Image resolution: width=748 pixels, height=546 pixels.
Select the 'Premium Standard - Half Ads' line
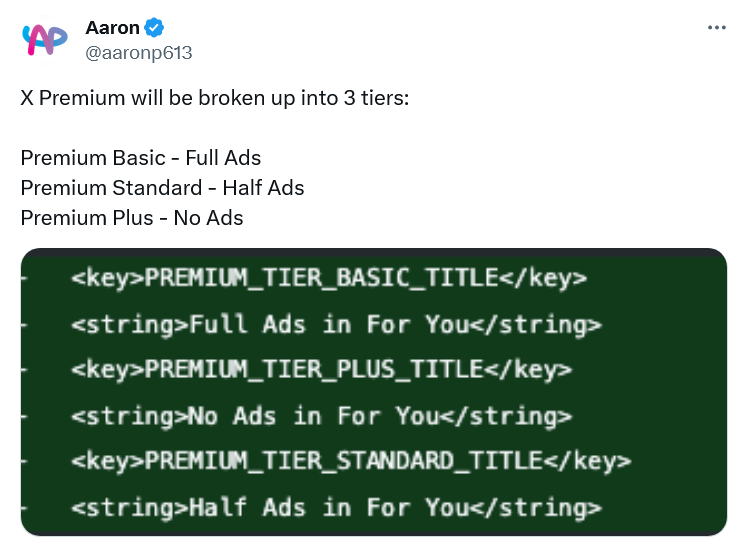tap(162, 188)
